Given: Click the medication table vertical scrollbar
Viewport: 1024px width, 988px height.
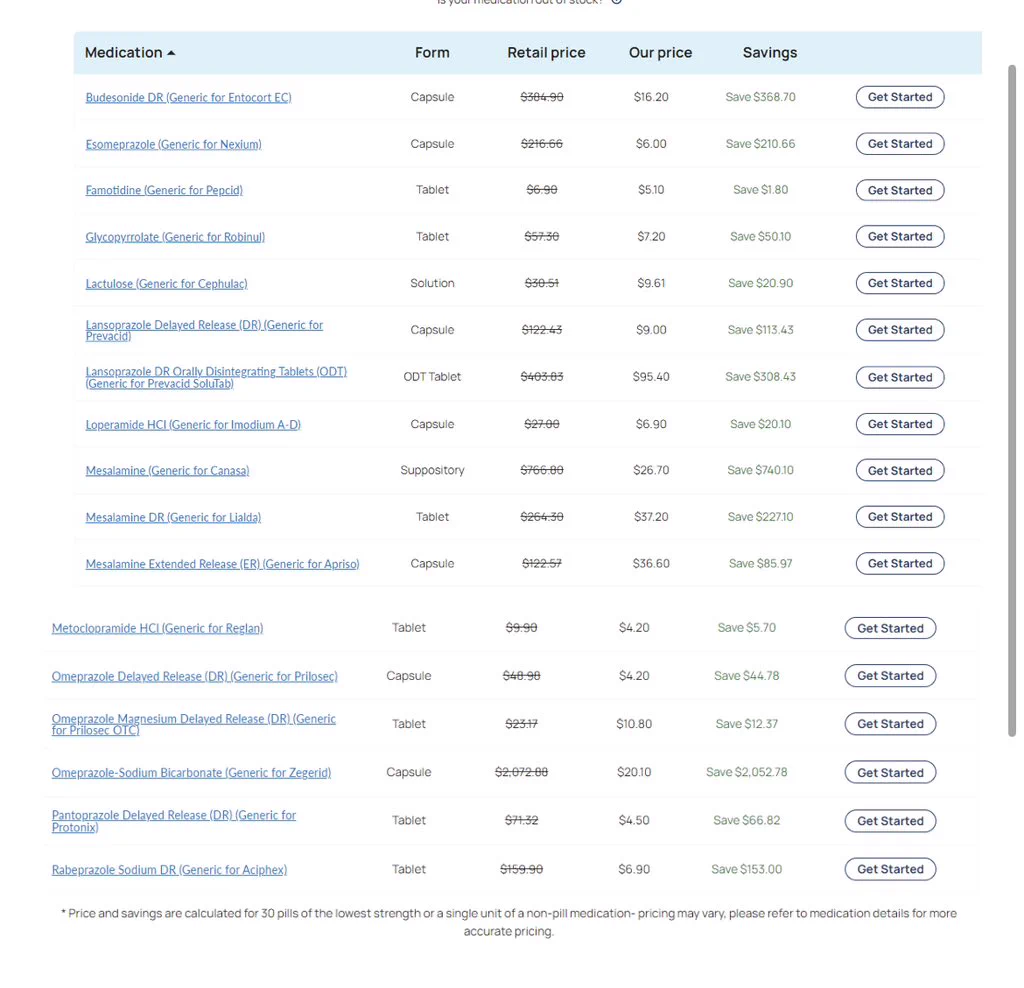Looking at the screenshot, I should click(x=1012, y=400).
